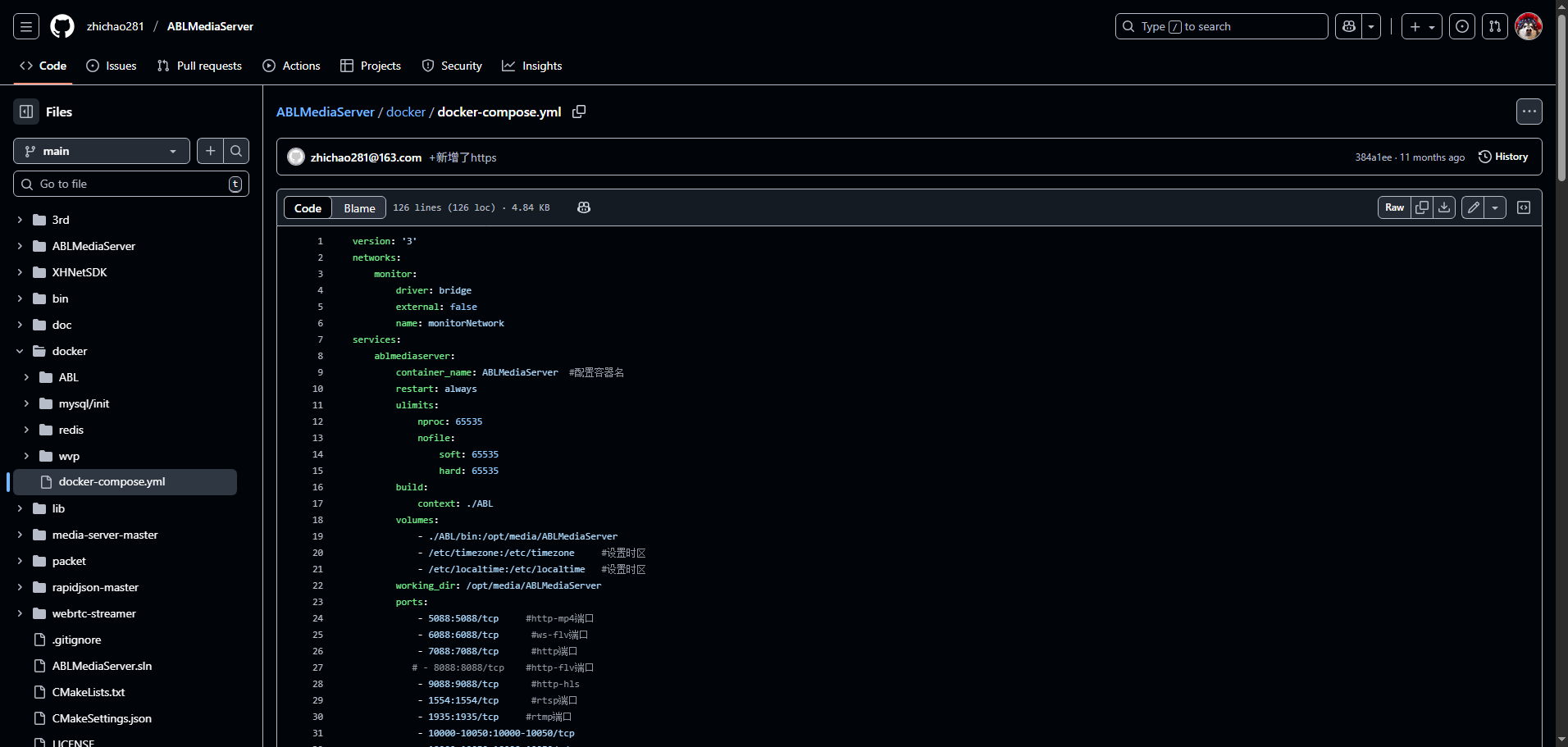This screenshot has width=1568, height=747.
Task: Copy the file path to clipboard
Action: pos(579,112)
